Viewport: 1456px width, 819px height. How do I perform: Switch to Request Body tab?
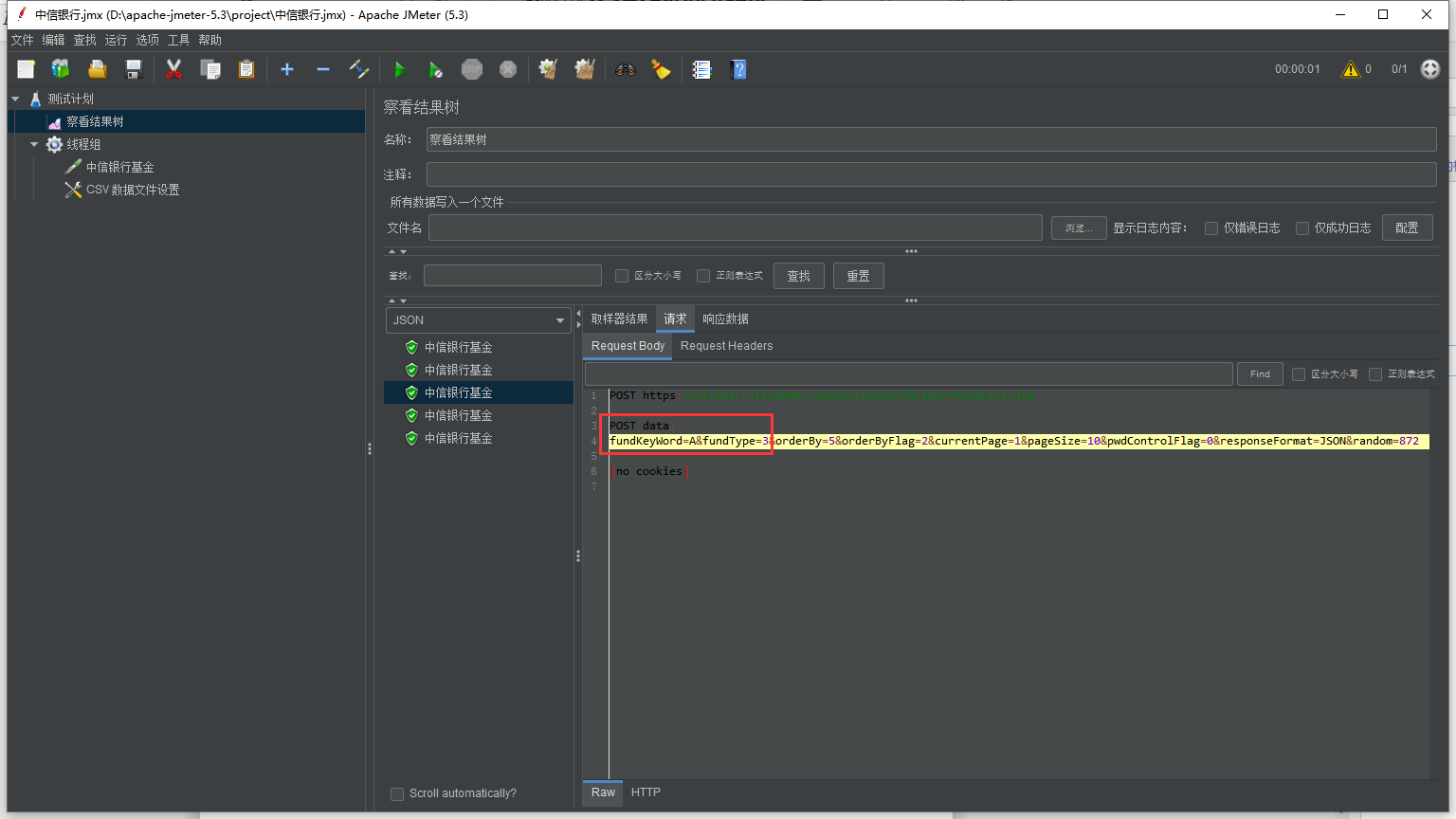[x=628, y=346]
